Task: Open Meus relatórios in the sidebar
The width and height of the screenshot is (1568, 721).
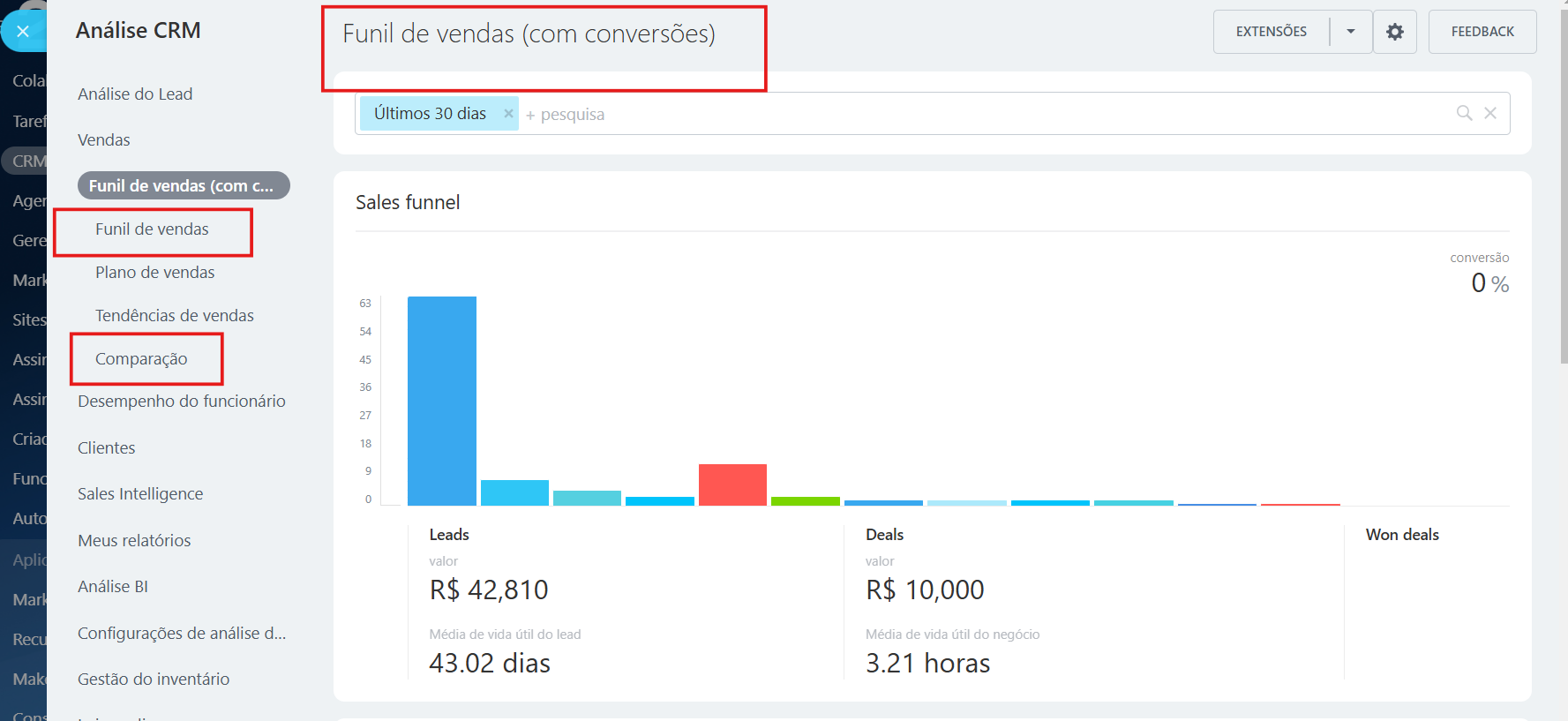Action: [x=134, y=541]
